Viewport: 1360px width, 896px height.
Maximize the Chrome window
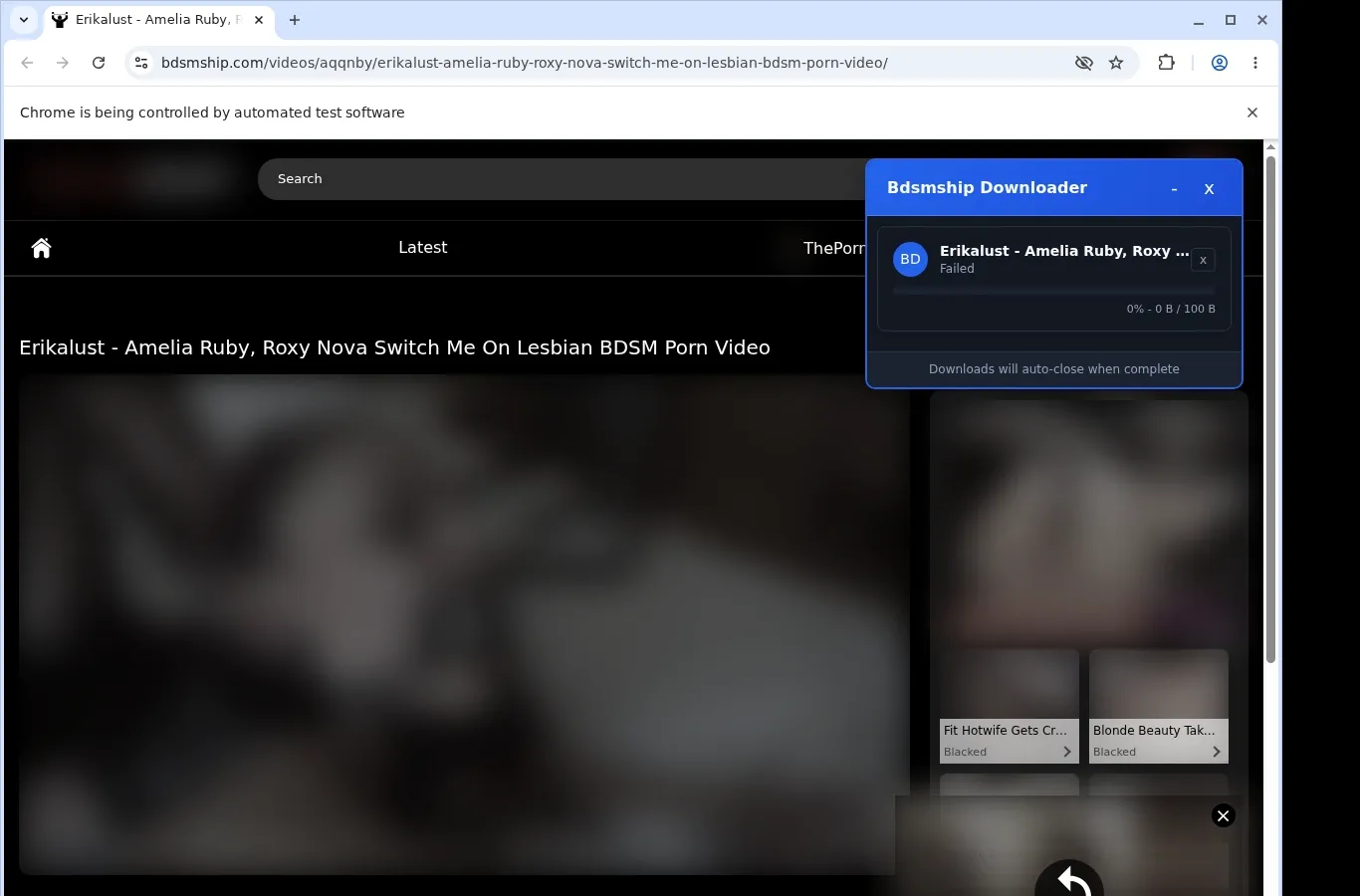point(1231,20)
